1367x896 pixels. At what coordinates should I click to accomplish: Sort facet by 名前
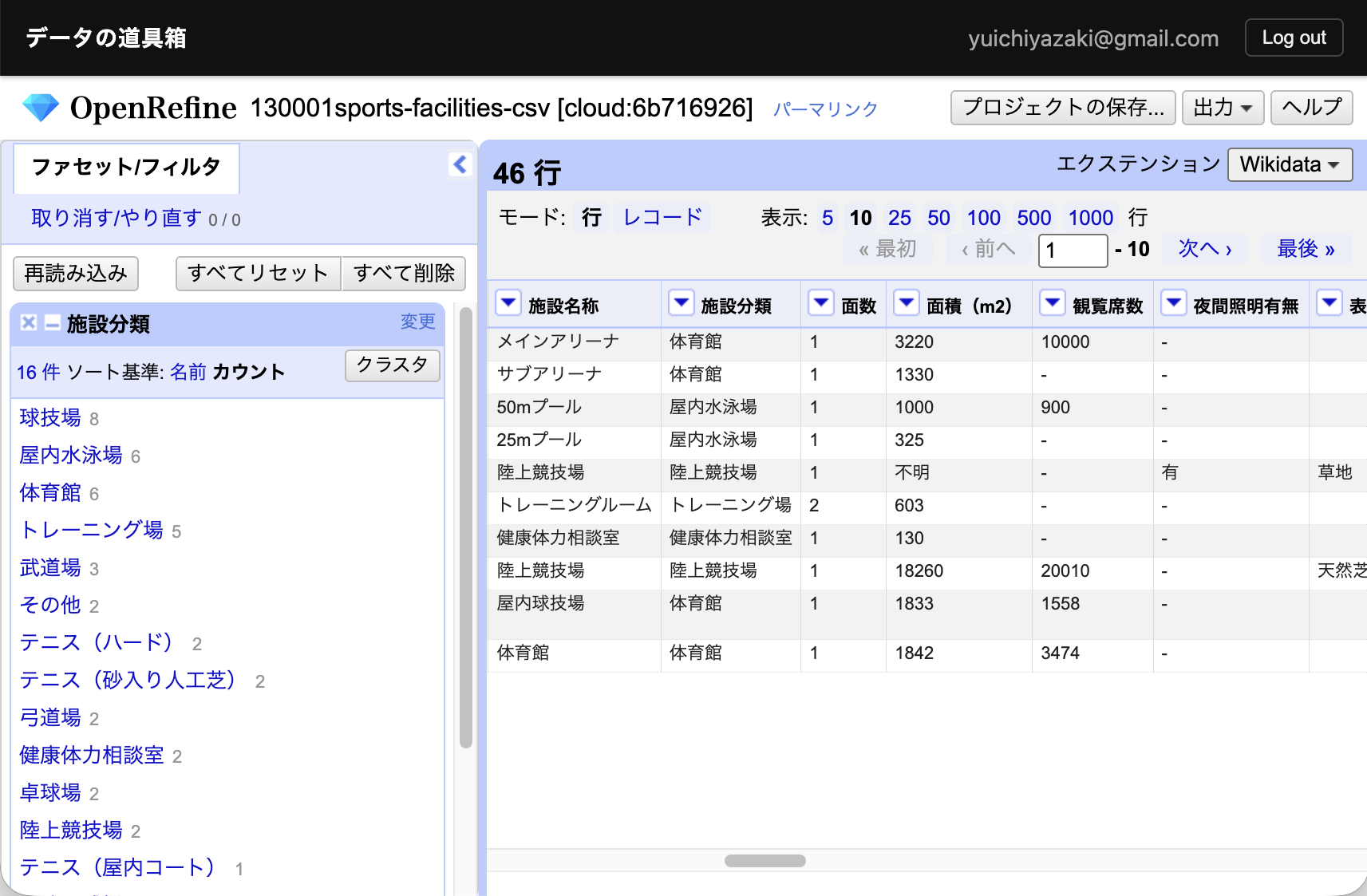point(188,372)
